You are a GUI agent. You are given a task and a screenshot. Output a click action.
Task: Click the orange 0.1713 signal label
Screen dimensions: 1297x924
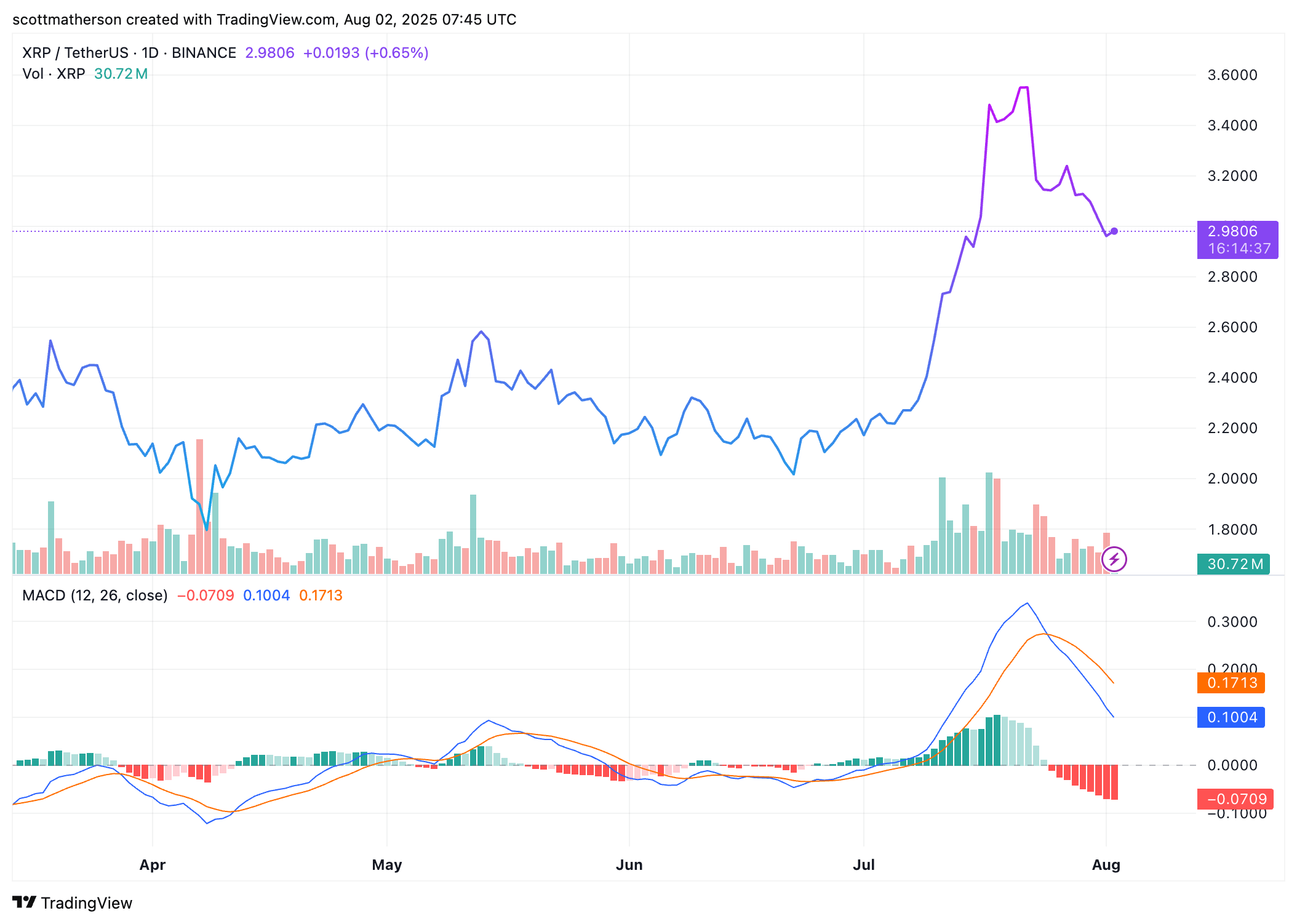pyautogui.click(x=1231, y=683)
